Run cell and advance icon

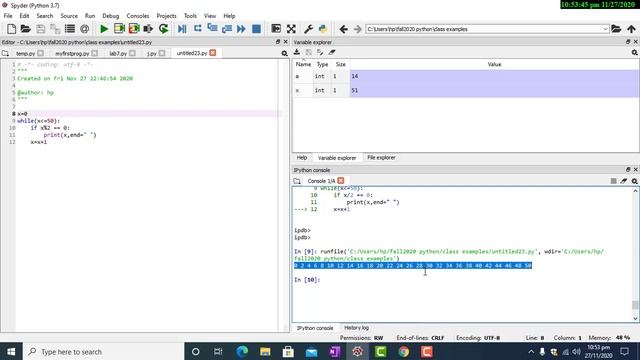[134, 29]
